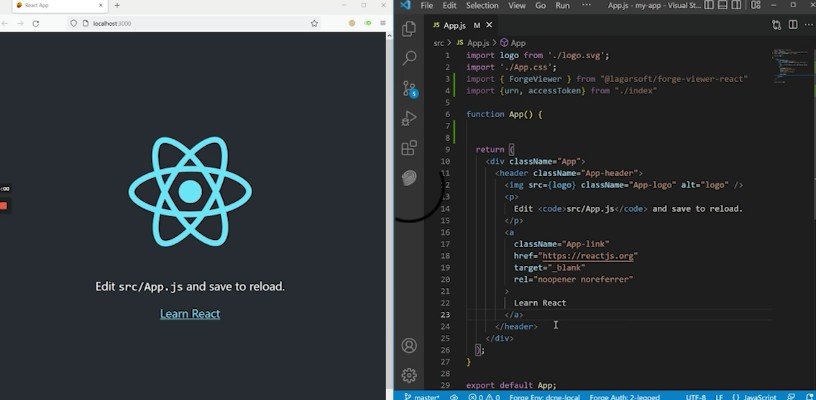Click the Learn React link in browser
Viewport: 816px width, 400px height.
tap(190, 314)
